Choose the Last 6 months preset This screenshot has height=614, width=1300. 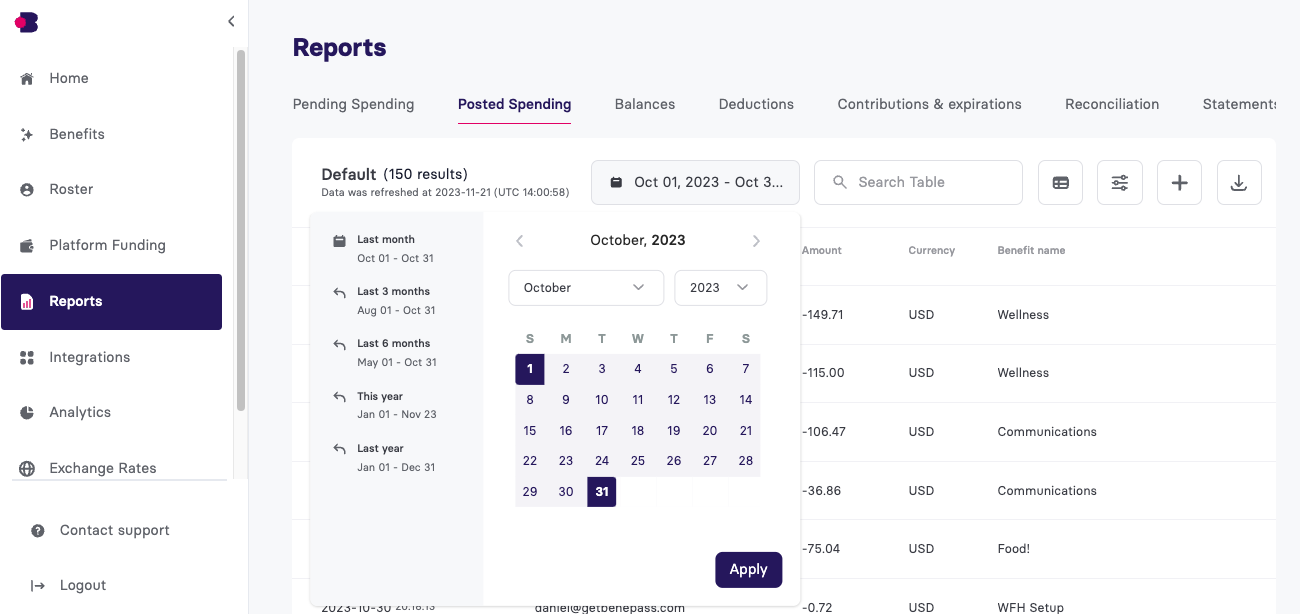(396, 353)
